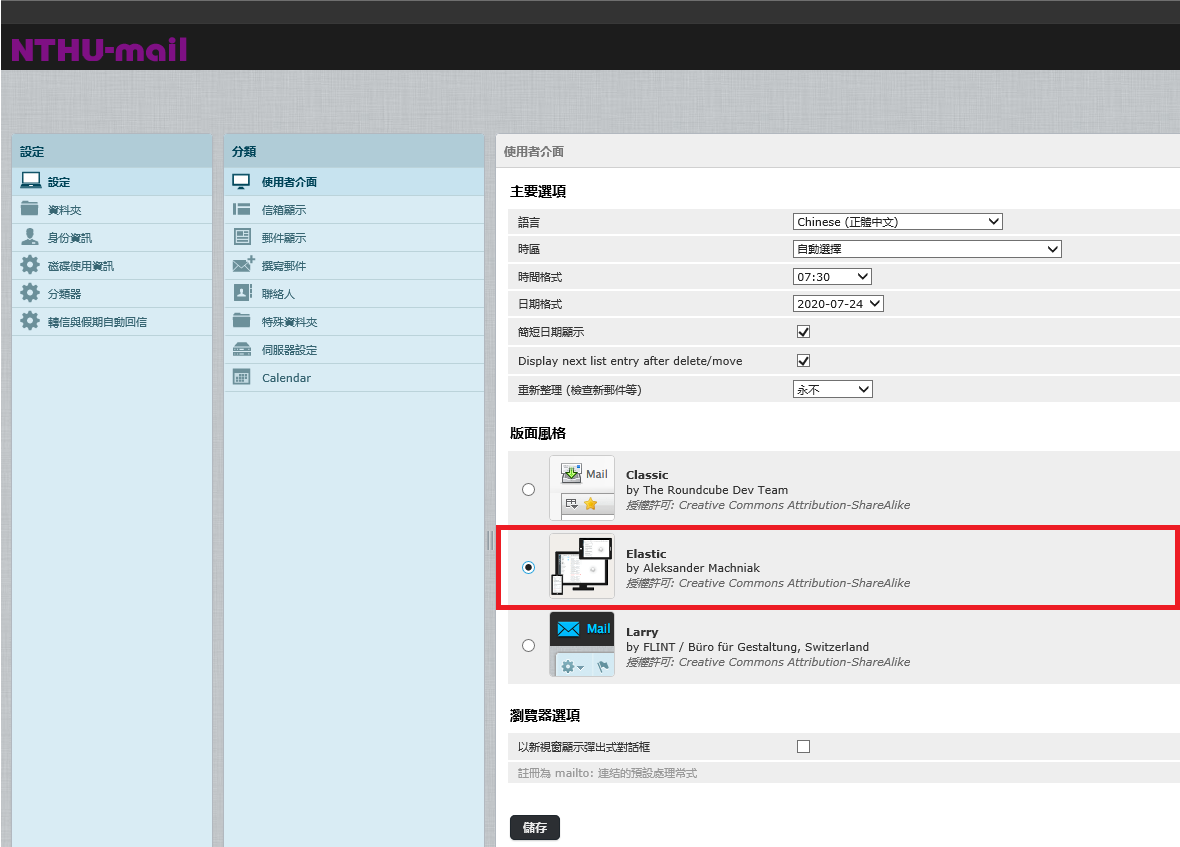
Task: Open 轉信與假期自動回信 in the settings menu
Action: click(x=97, y=322)
